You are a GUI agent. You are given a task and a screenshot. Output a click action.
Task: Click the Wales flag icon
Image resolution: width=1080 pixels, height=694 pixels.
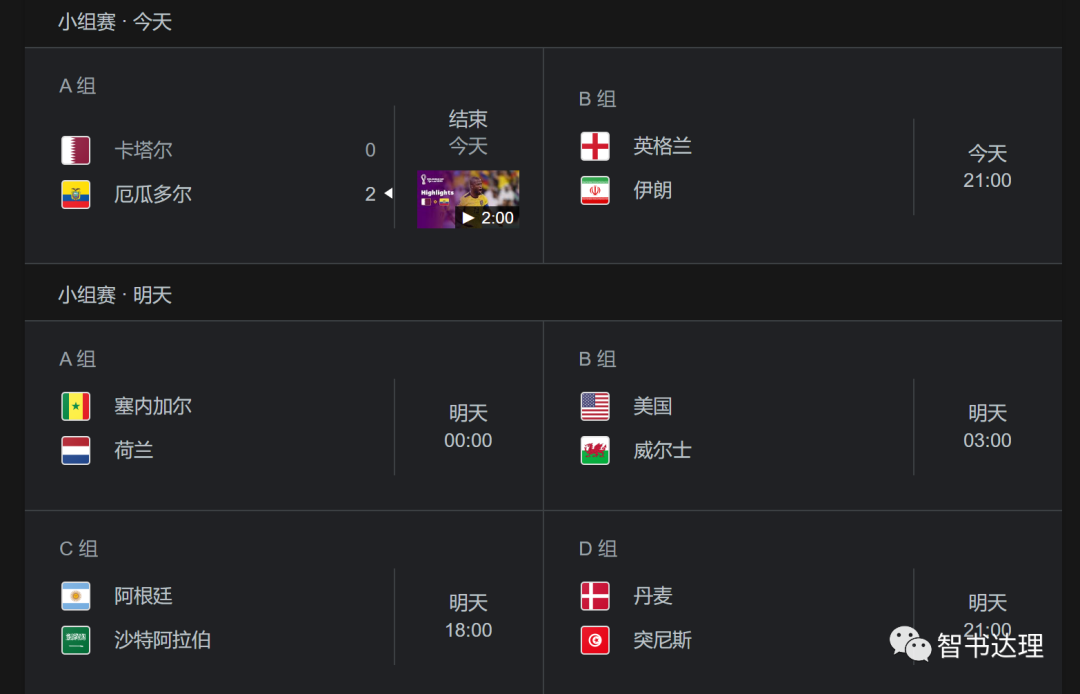[x=595, y=450]
